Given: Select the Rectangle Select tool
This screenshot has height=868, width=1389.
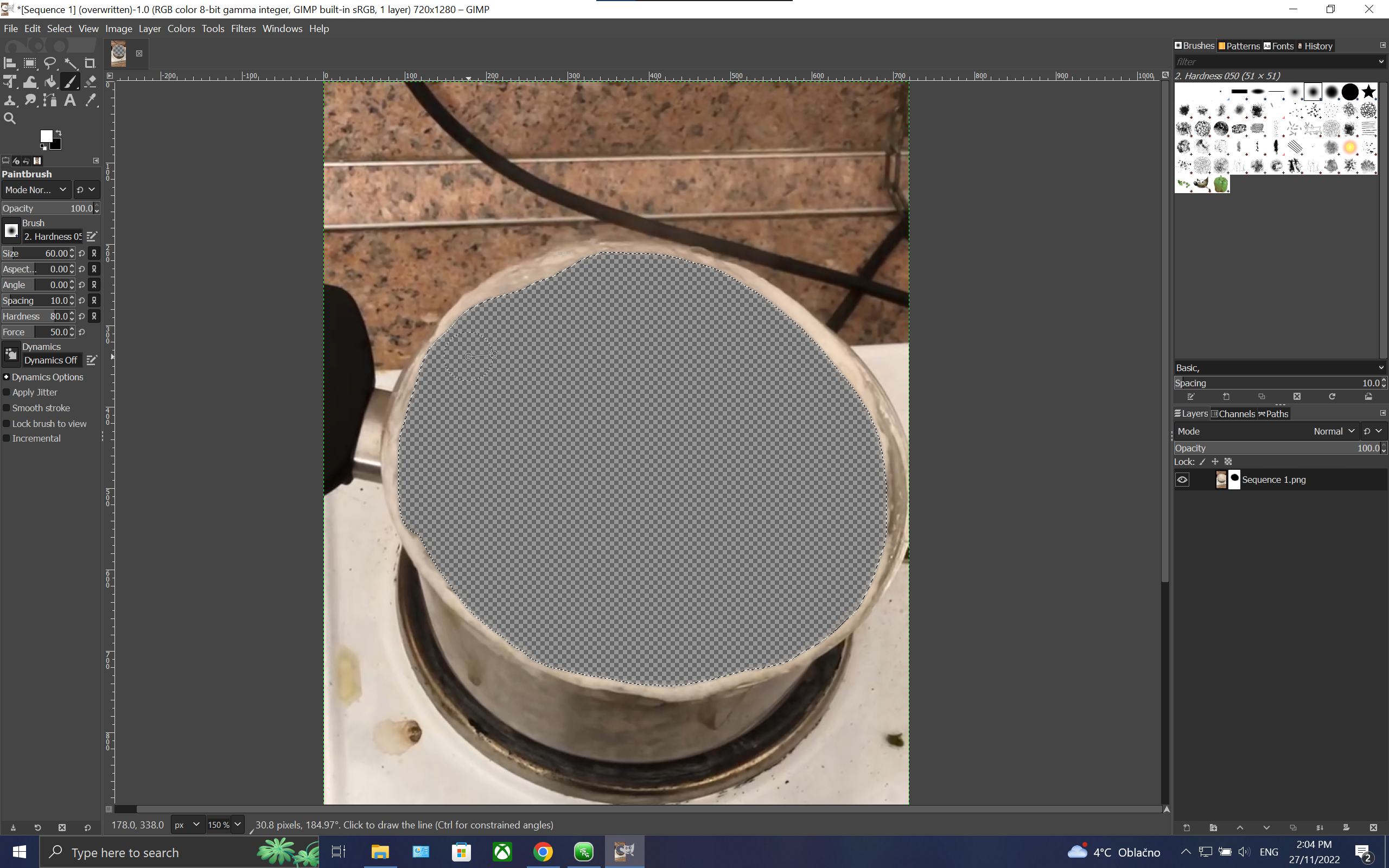Looking at the screenshot, I should coord(30,63).
